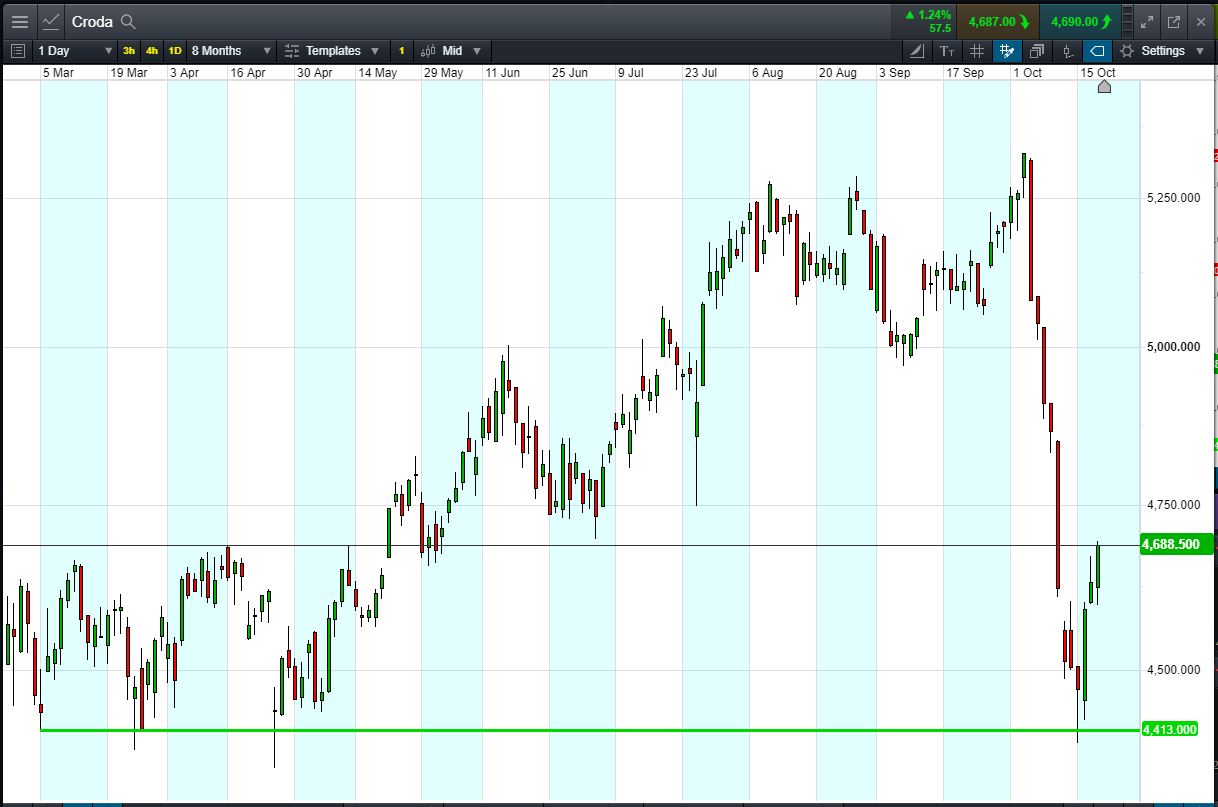Click the buy price 4,690.00 button
The width and height of the screenshot is (1218, 807).
pos(1079,21)
